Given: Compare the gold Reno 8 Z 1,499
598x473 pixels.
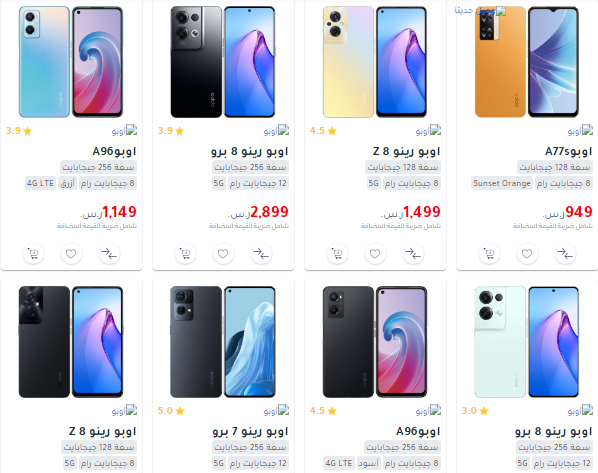Looking at the screenshot, I should click(x=413, y=254).
